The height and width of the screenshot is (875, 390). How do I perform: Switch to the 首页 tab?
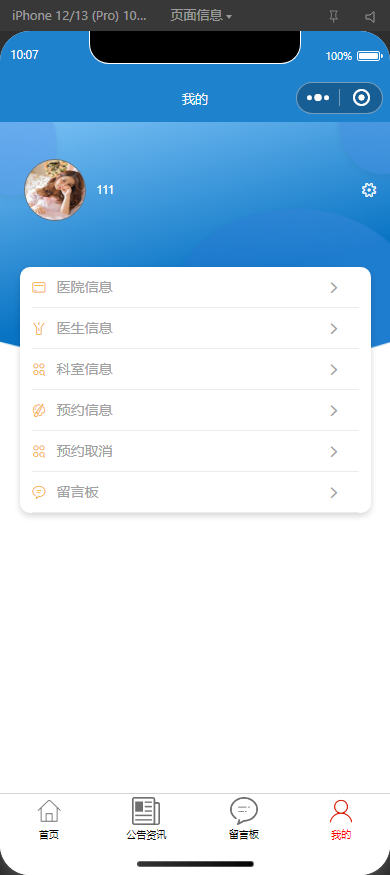click(x=49, y=819)
